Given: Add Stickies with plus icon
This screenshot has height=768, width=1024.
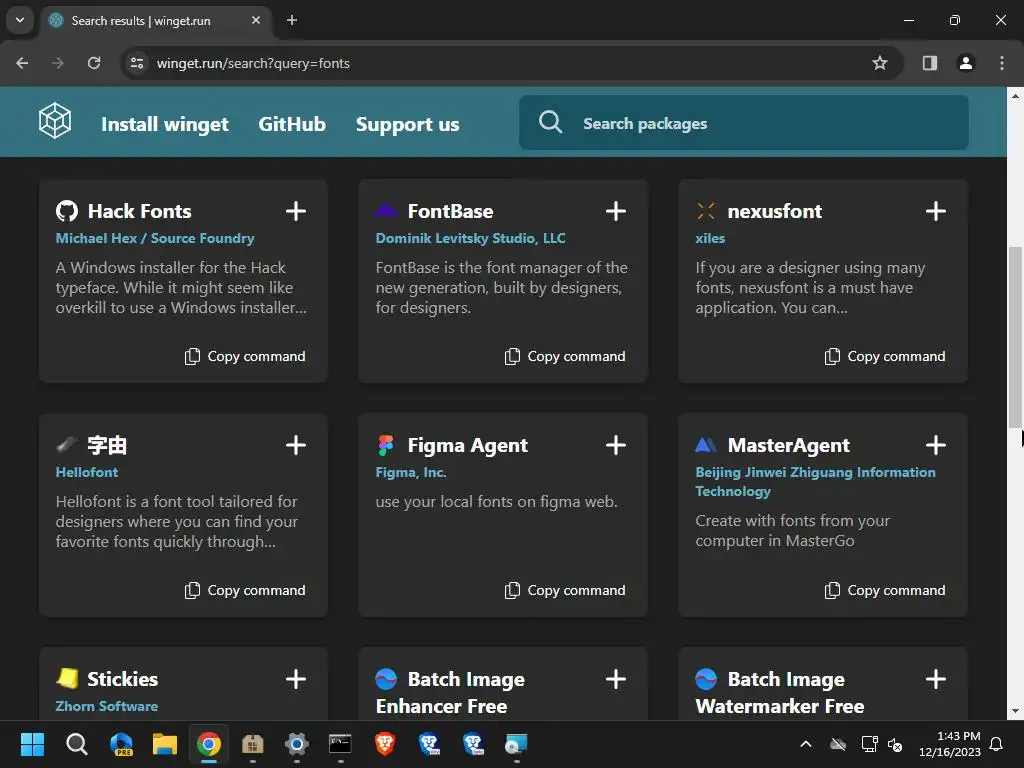Looking at the screenshot, I should (296, 679).
